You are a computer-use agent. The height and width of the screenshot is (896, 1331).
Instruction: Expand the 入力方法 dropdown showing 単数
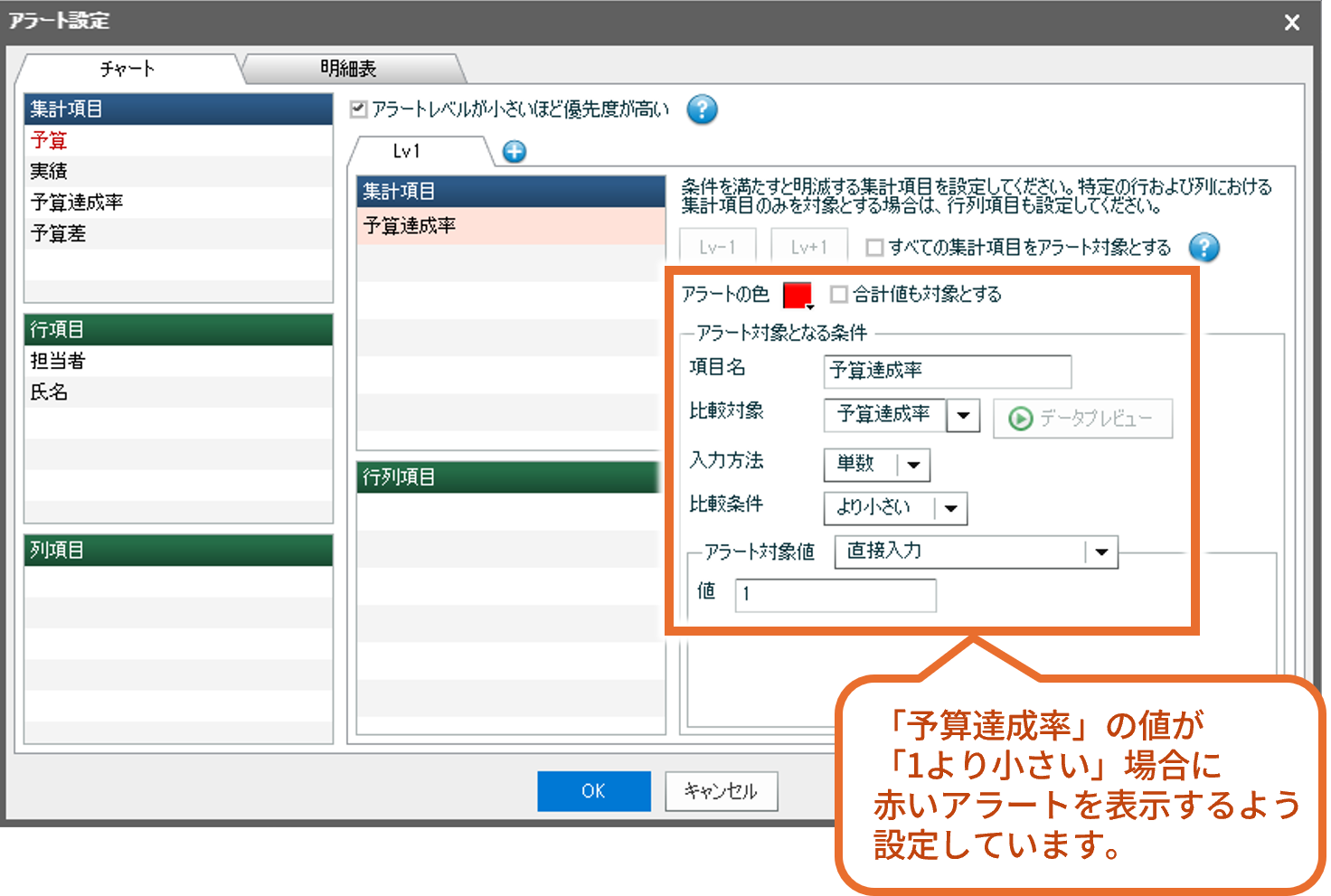click(913, 465)
